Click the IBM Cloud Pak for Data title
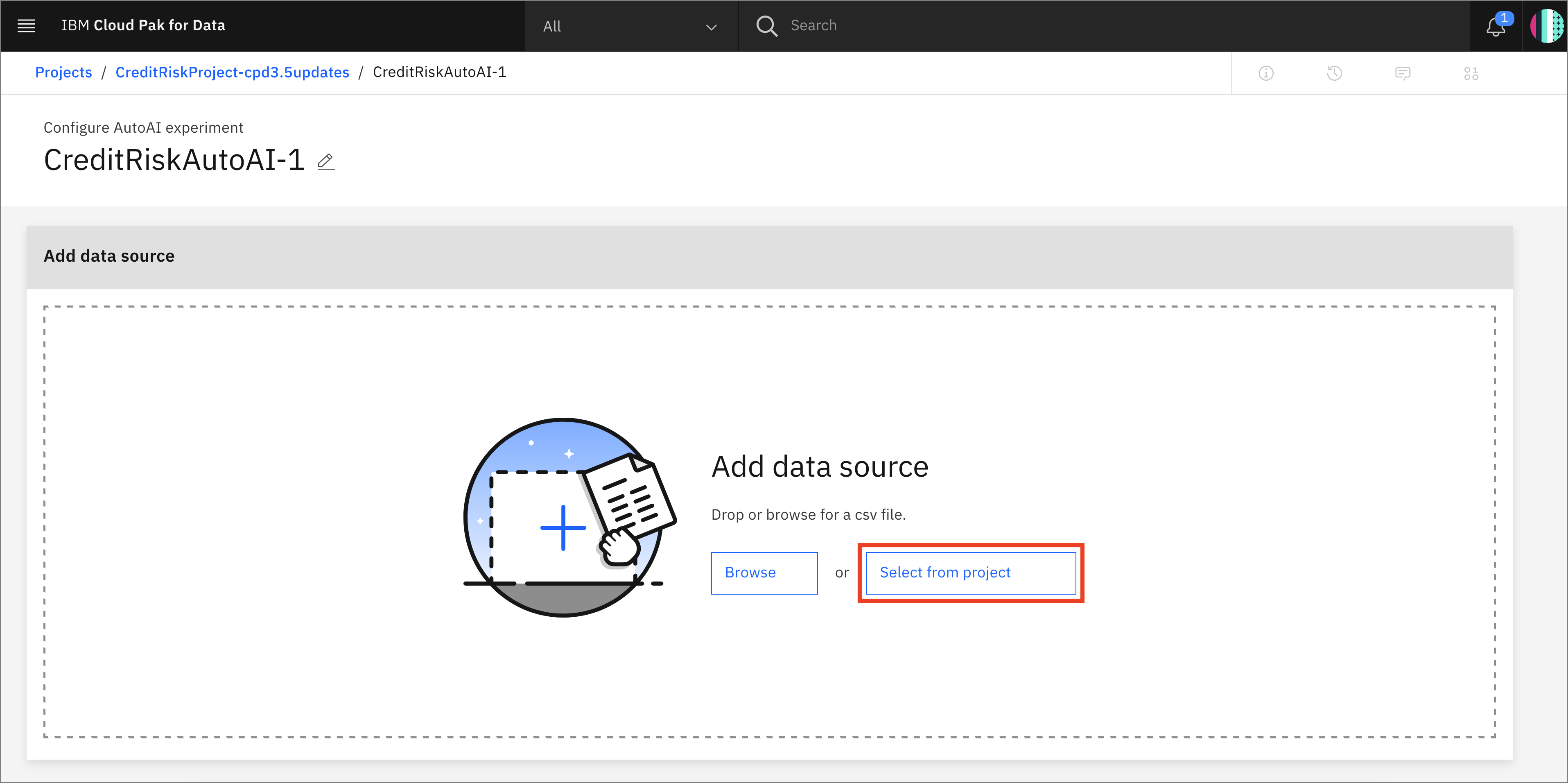The width and height of the screenshot is (1568, 783). tap(143, 25)
